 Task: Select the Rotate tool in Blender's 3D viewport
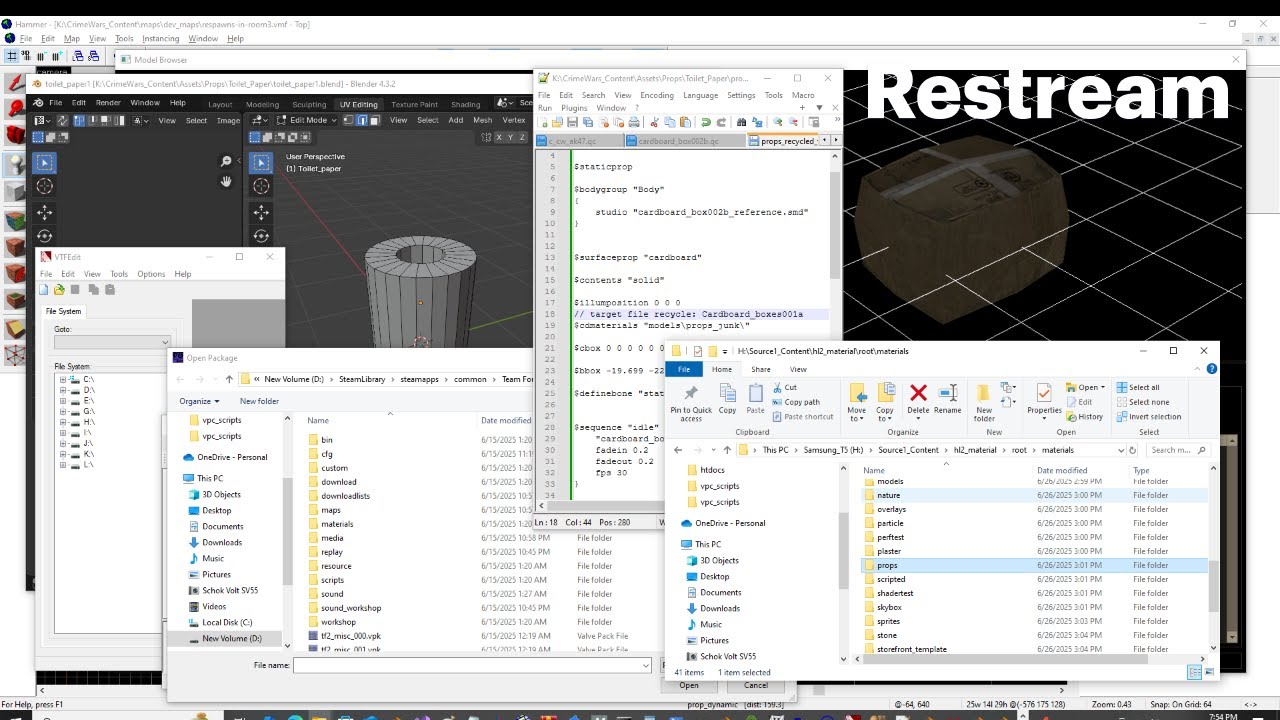click(261, 237)
